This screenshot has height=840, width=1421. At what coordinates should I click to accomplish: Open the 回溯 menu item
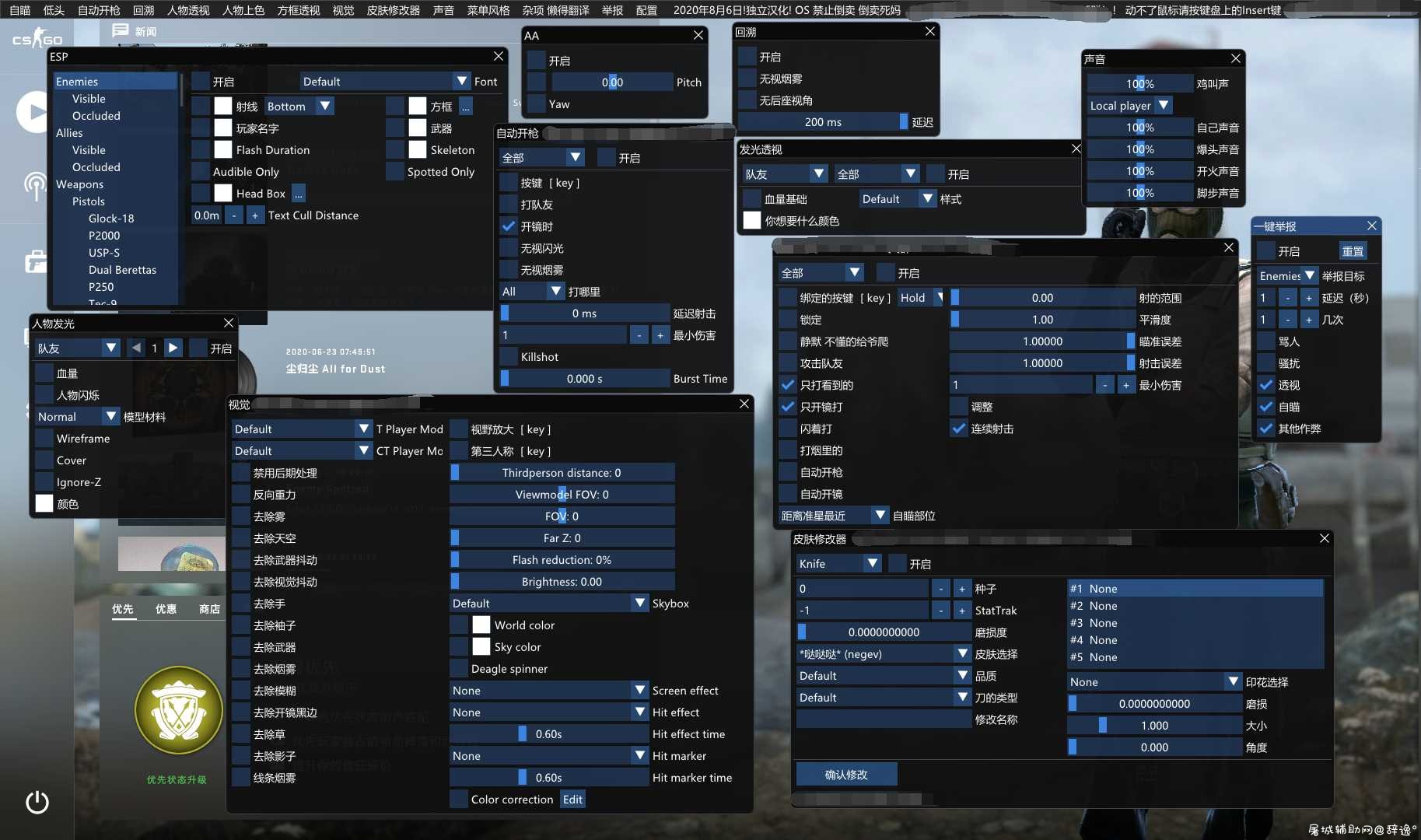144,10
